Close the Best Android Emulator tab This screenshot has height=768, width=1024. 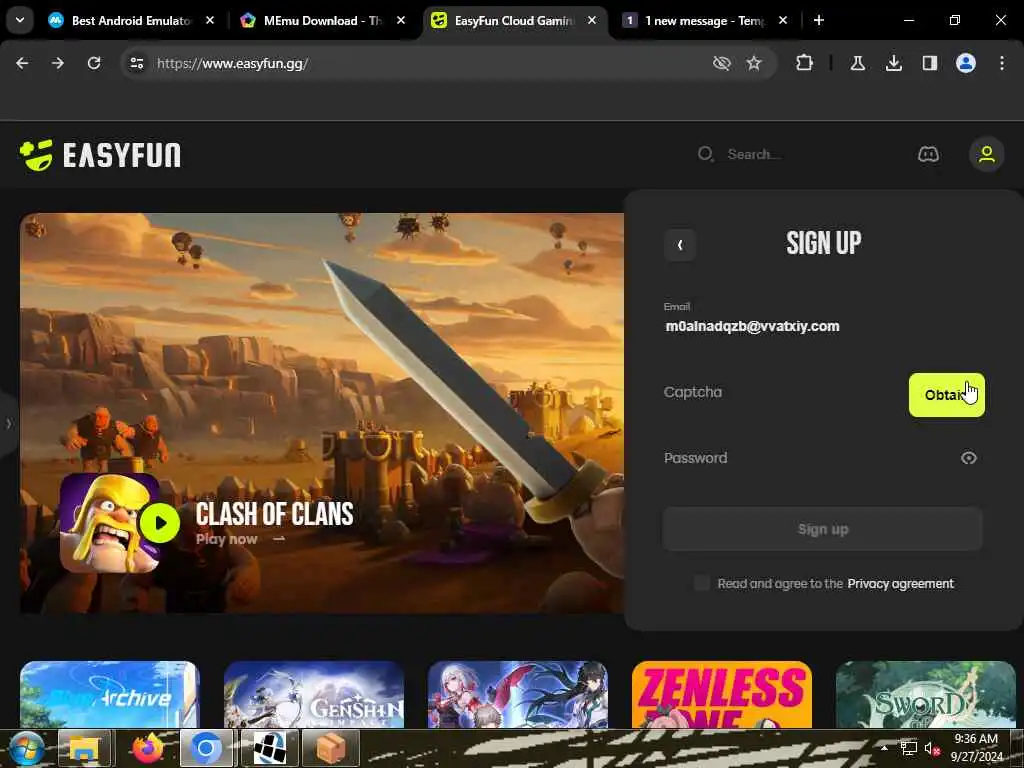(x=210, y=20)
